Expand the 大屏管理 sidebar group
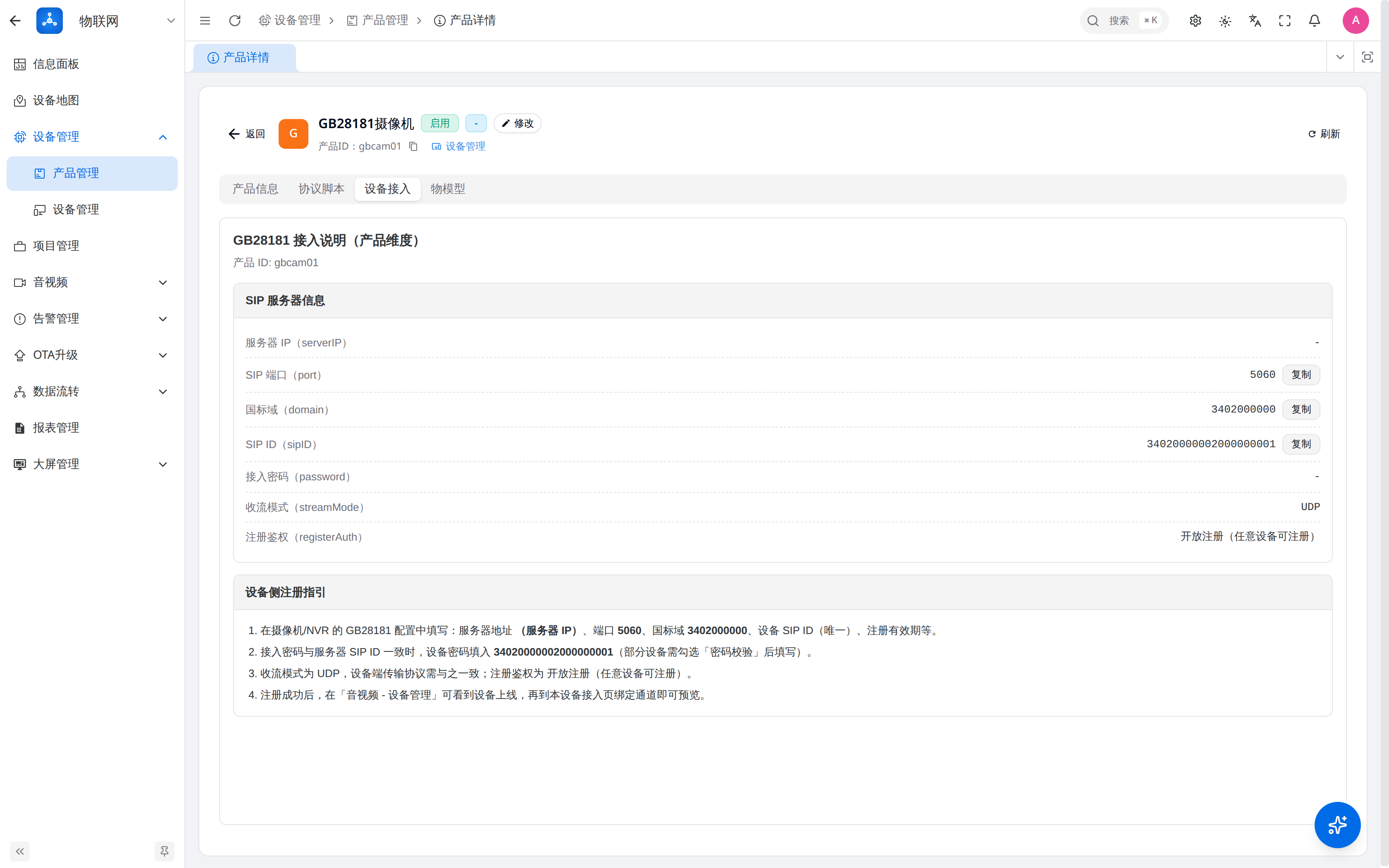The width and height of the screenshot is (1389, 868). coord(92,464)
